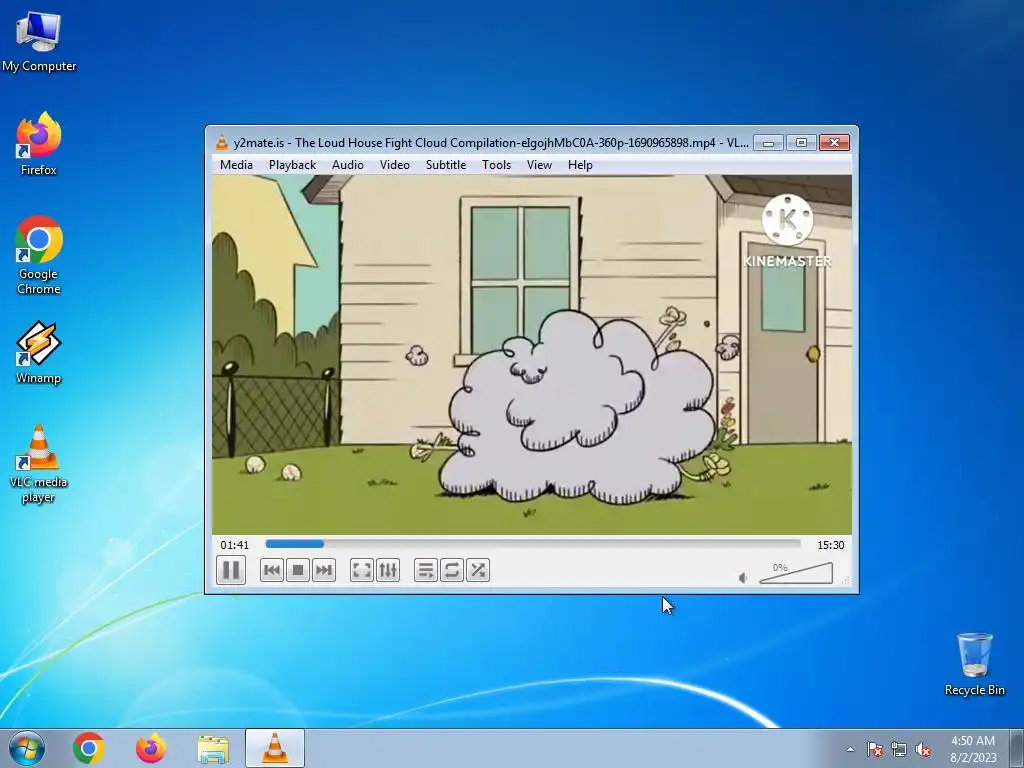Image resolution: width=1024 pixels, height=768 pixels.
Task: Select Google Chrome desktop shortcut
Action: click(39, 255)
